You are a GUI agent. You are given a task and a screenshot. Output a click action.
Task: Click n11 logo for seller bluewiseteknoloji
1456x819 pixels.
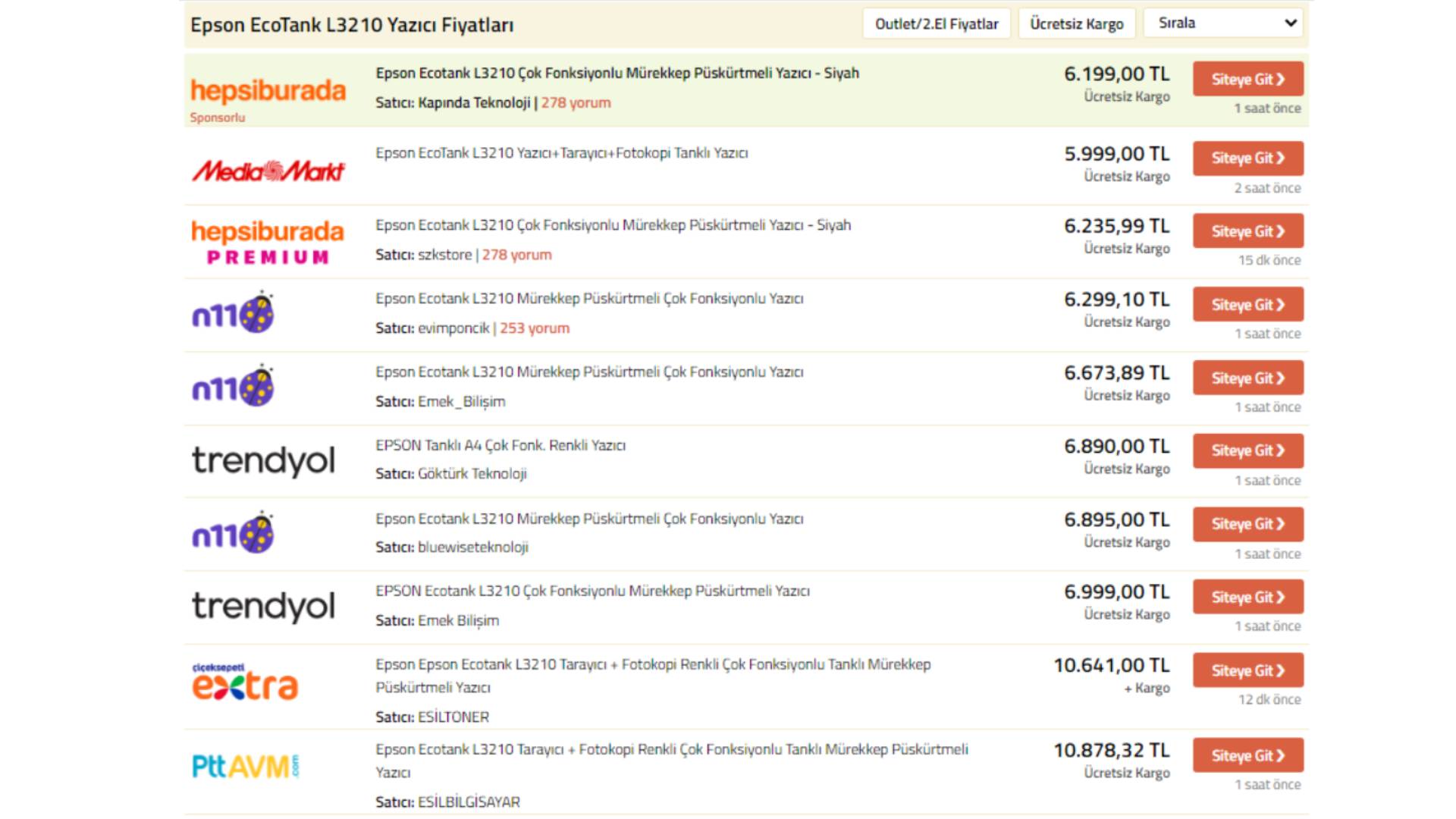click(x=233, y=532)
